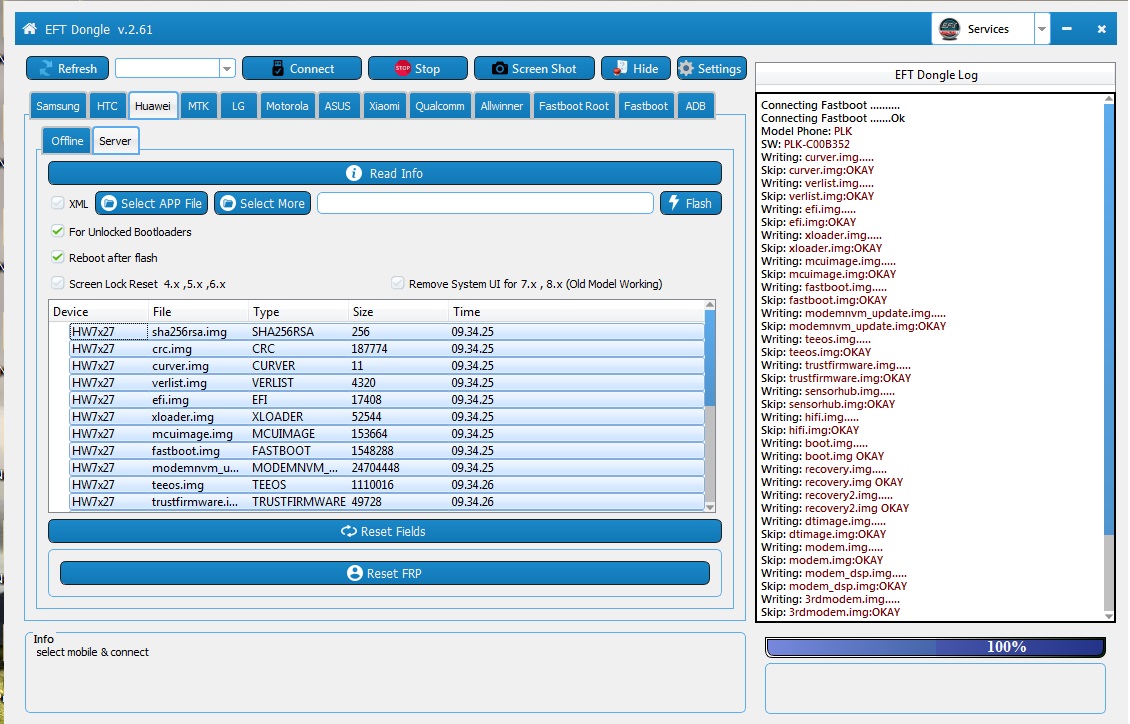This screenshot has height=724, width=1130.
Task: Click the Reset Fields circular arrows icon
Action: coord(349,531)
